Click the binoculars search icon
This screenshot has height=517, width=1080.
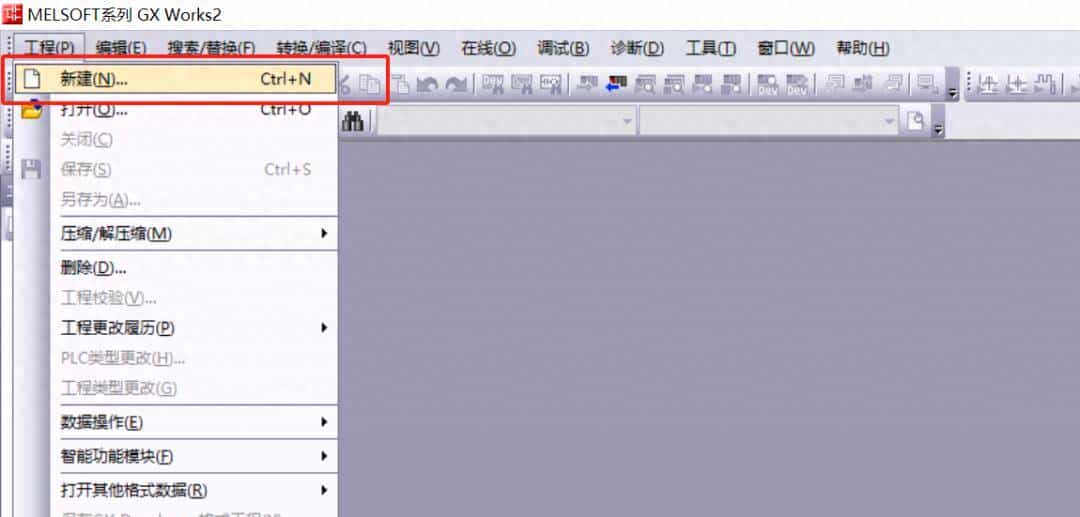[353, 122]
